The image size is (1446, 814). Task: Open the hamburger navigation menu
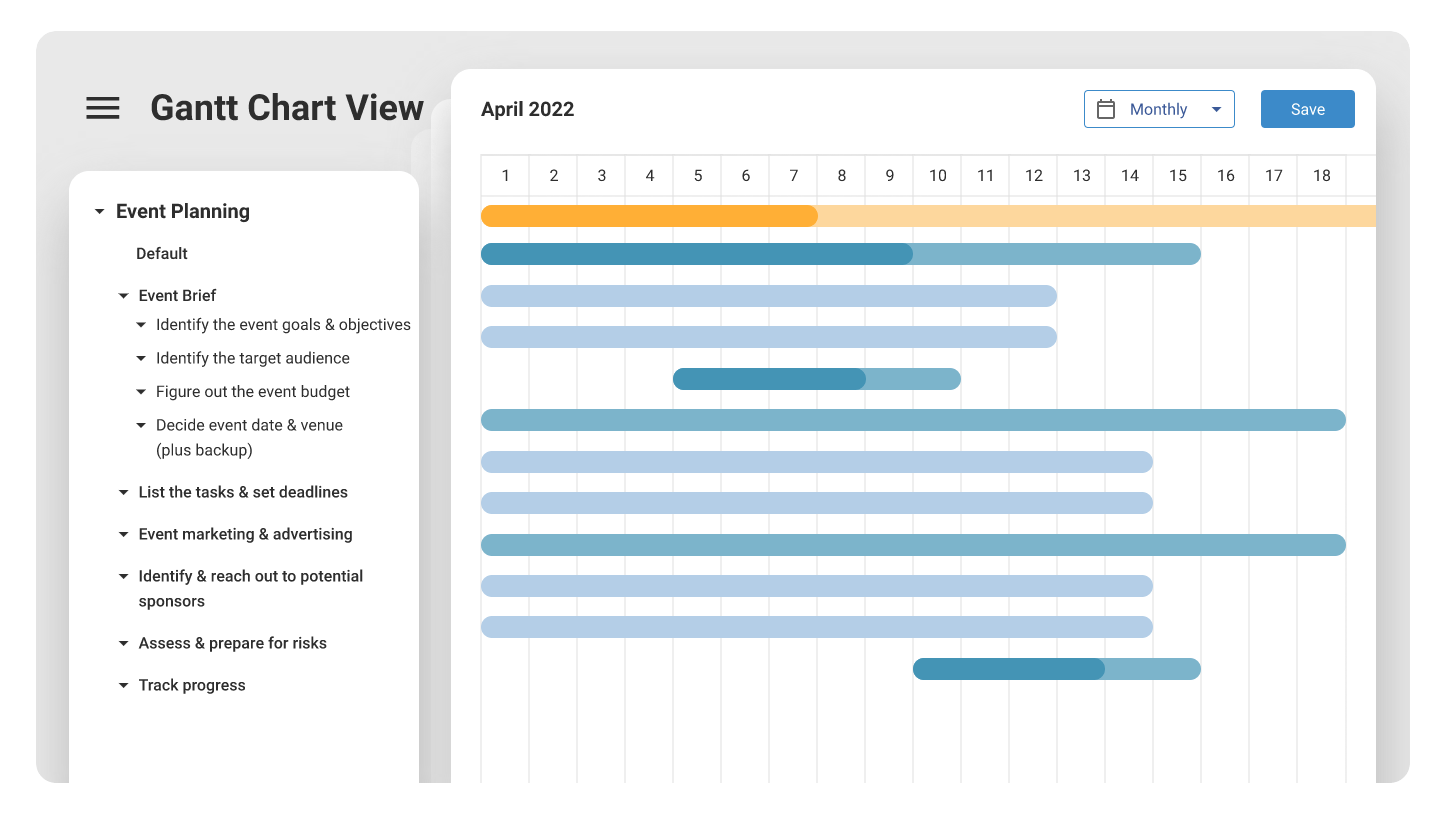(x=102, y=108)
